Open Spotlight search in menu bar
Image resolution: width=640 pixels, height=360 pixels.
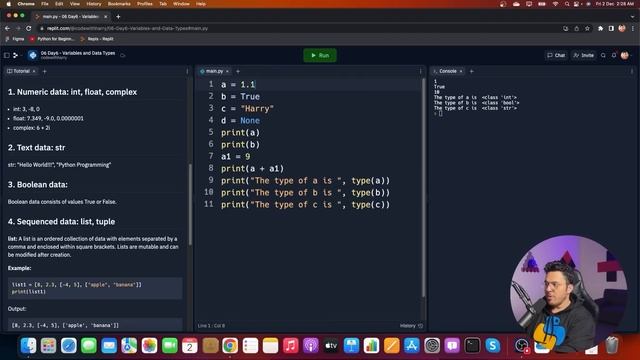[x=567, y=4]
